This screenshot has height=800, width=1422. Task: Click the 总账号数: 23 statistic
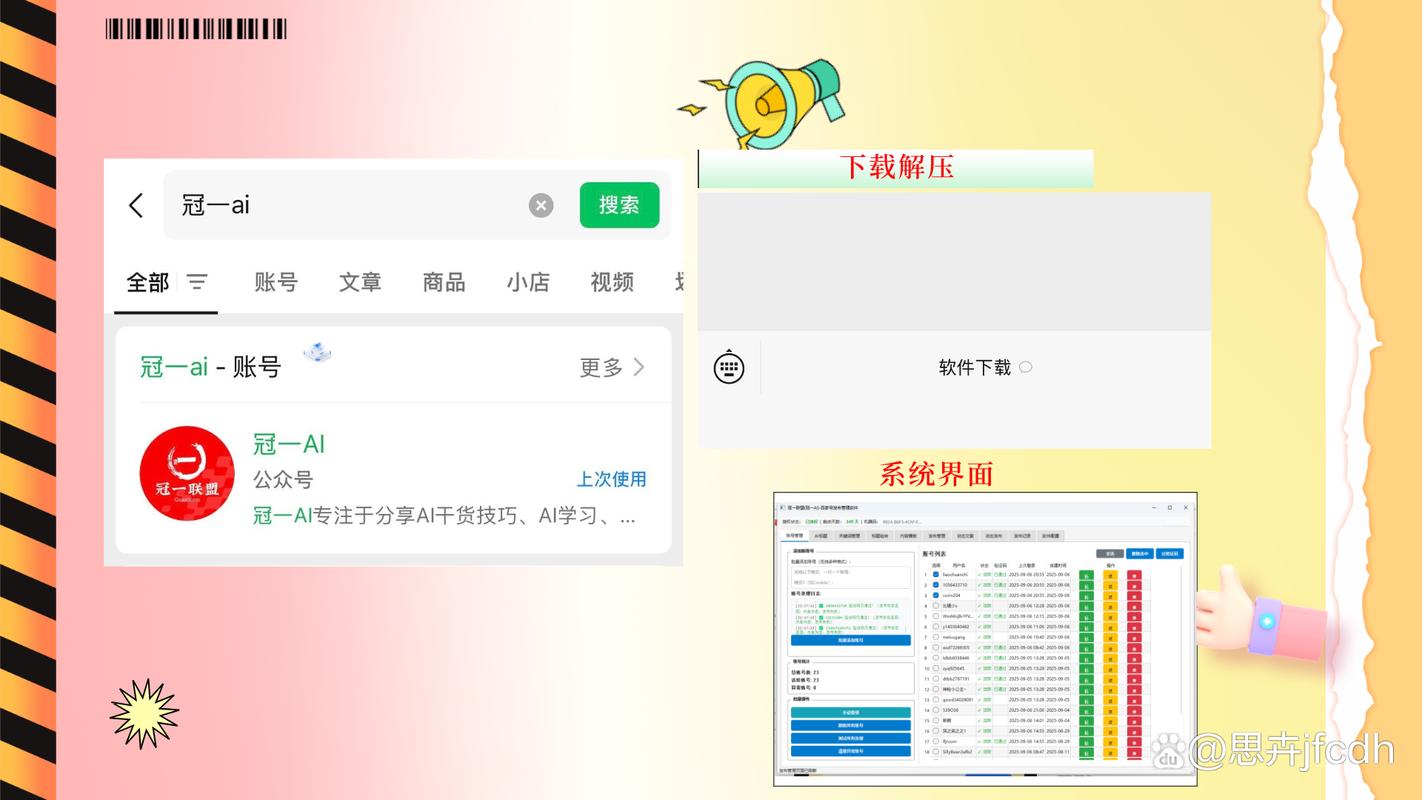[x=806, y=673]
